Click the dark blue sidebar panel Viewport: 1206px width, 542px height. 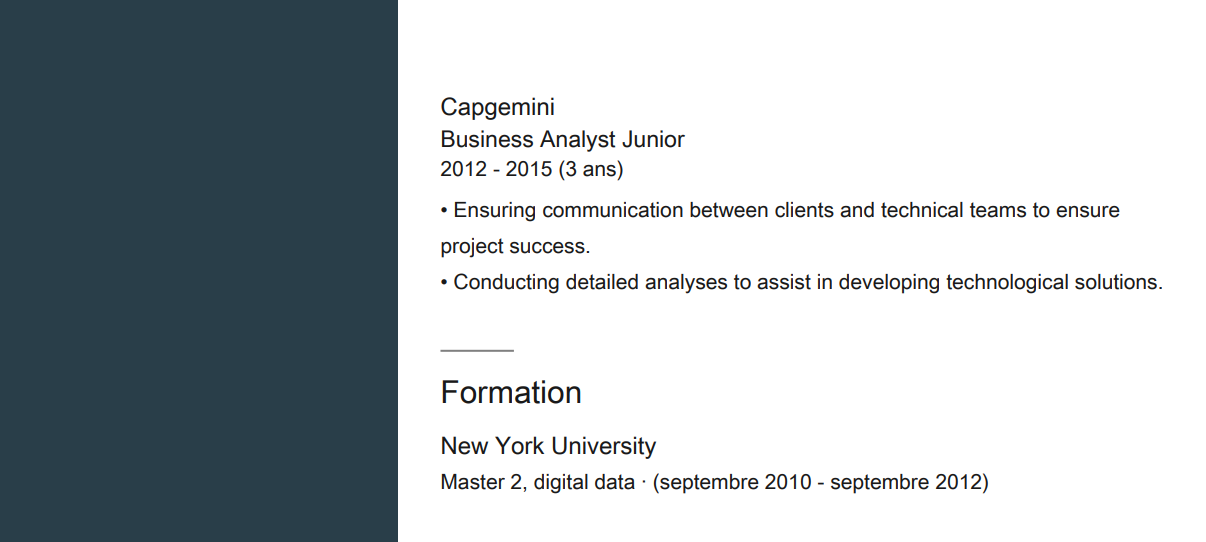point(199,271)
